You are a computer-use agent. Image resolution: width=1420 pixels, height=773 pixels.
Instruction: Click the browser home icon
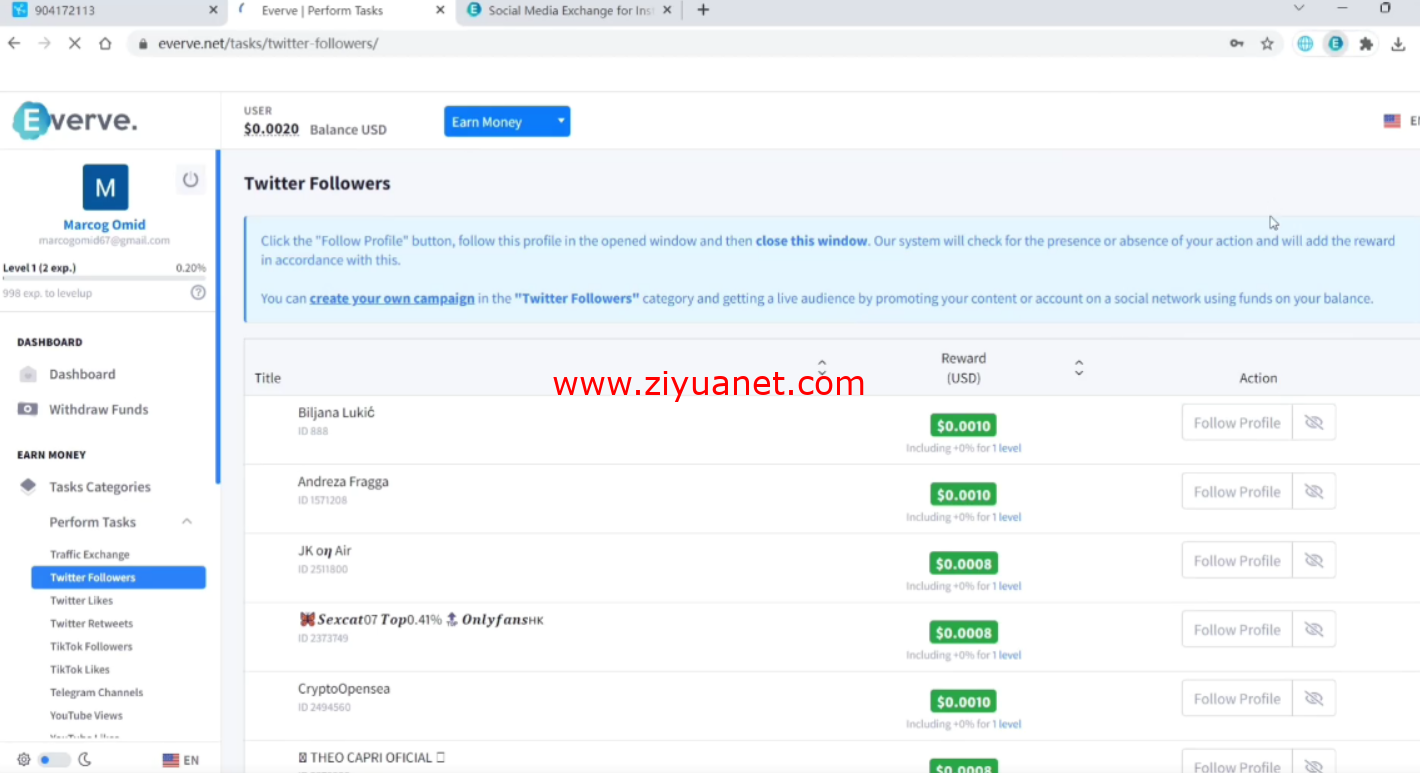point(105,44)
